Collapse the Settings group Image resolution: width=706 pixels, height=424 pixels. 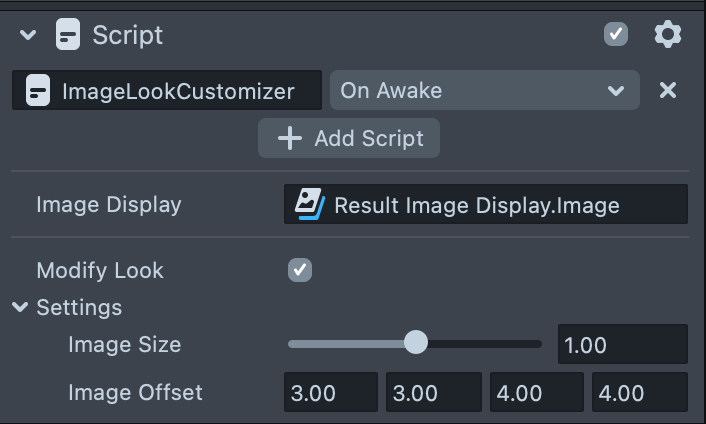[20, 307]
